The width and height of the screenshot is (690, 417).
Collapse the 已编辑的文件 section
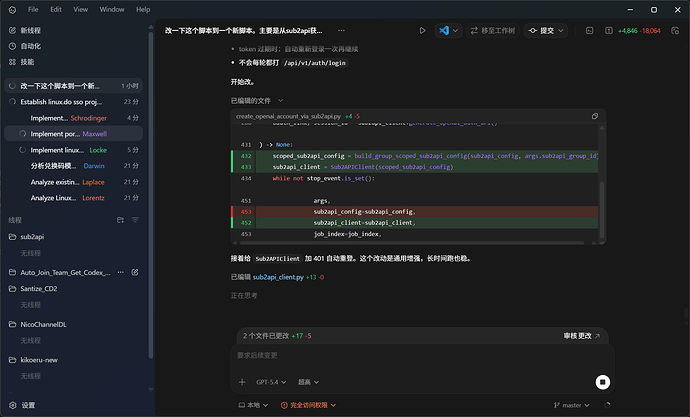pos(257,101)
